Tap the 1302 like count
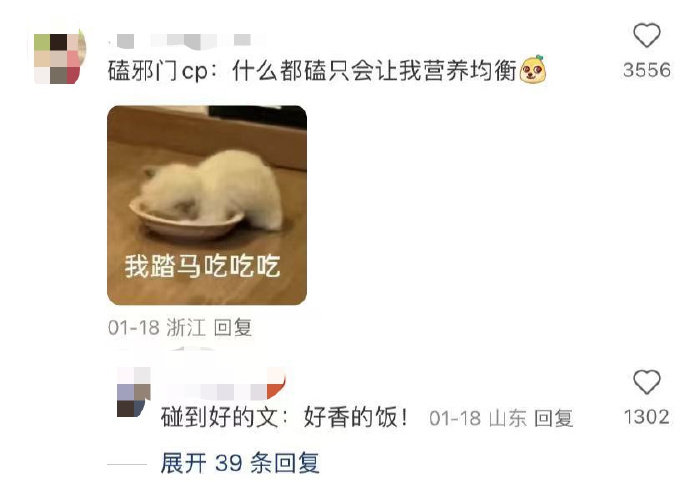This screenshot has width=690, height=496. pyautogui.click(x=647, y=417)
